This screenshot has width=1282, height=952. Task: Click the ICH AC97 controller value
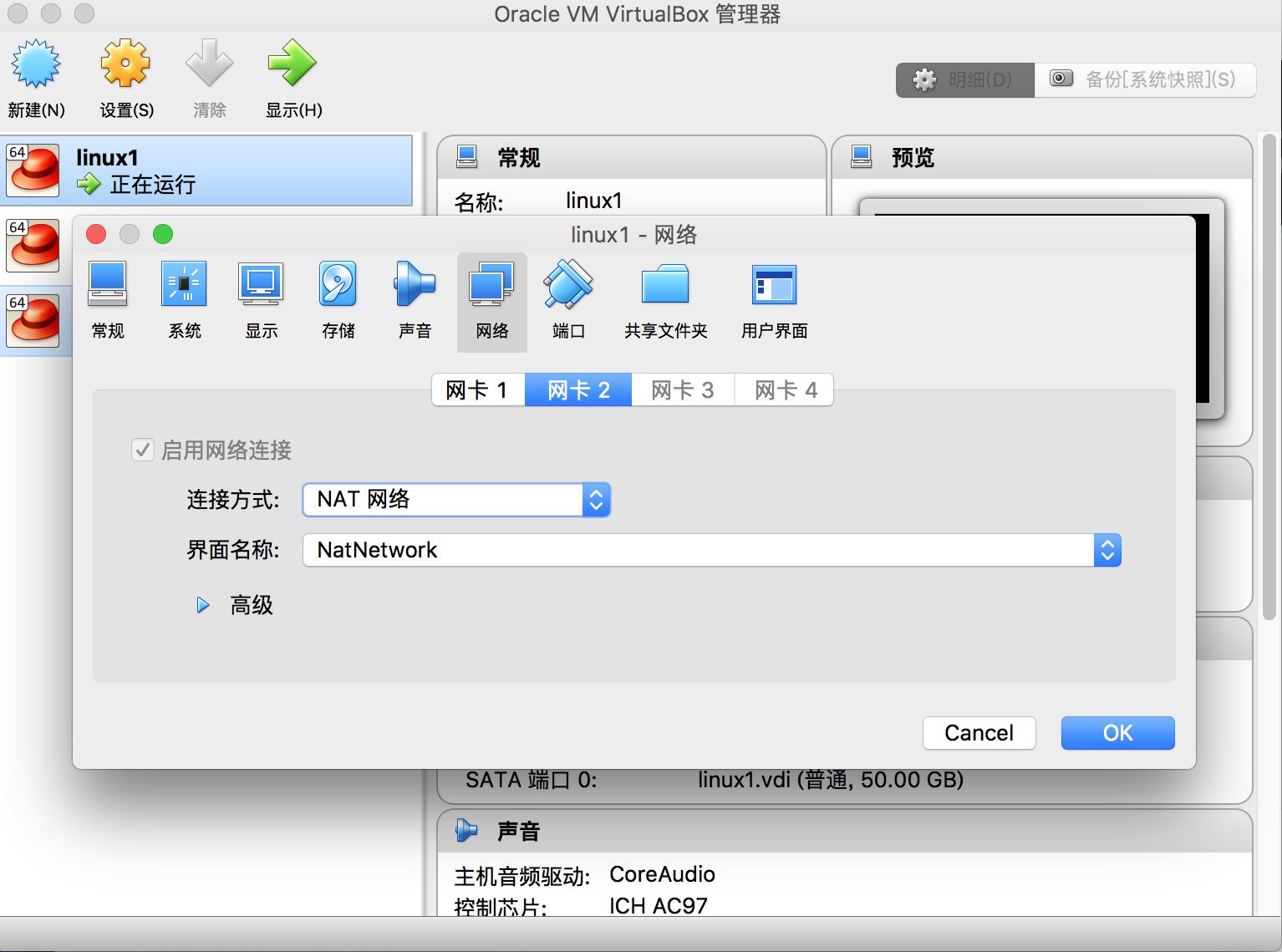point(659,906)
